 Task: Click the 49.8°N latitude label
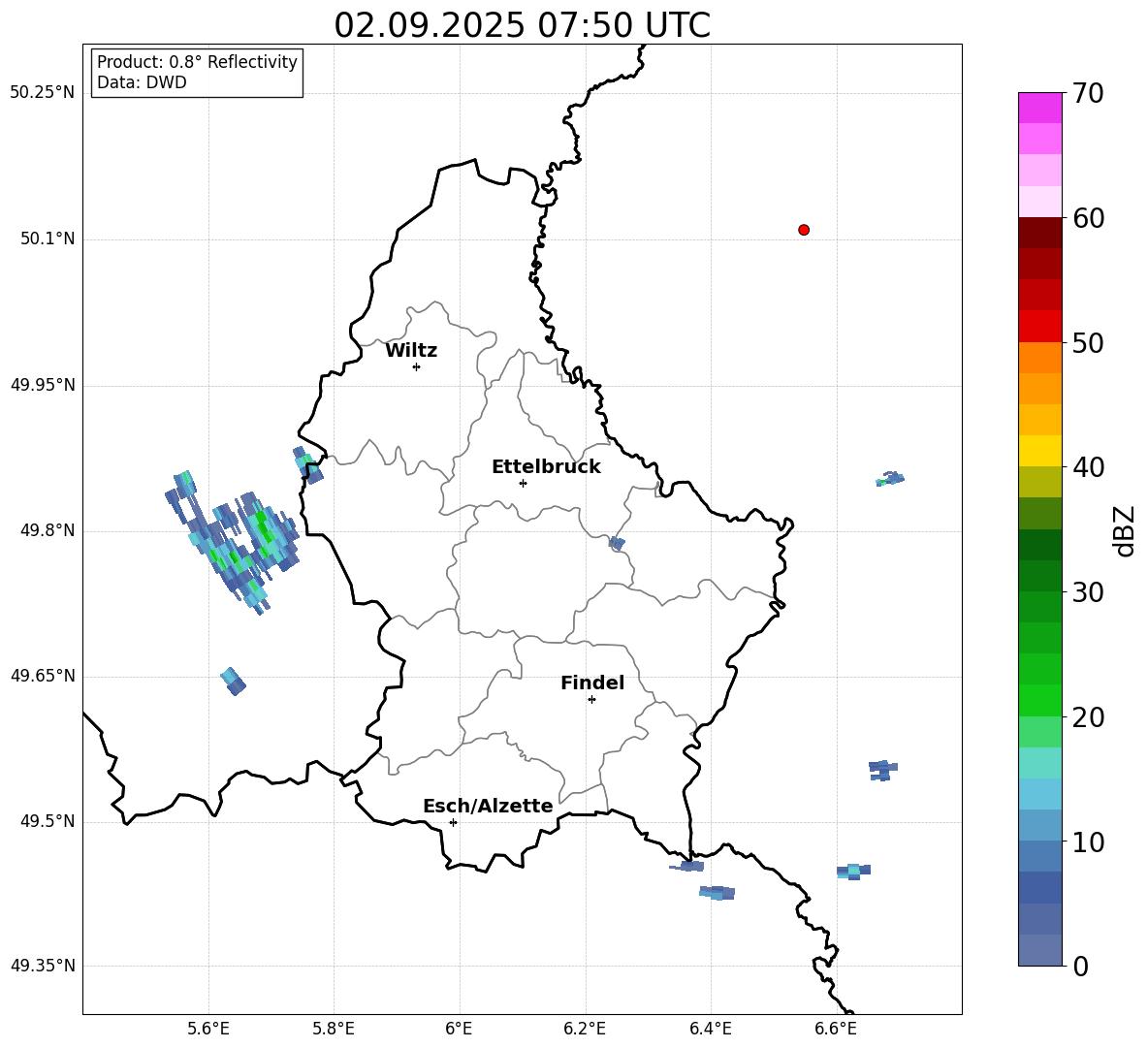[x=48, y=530]
